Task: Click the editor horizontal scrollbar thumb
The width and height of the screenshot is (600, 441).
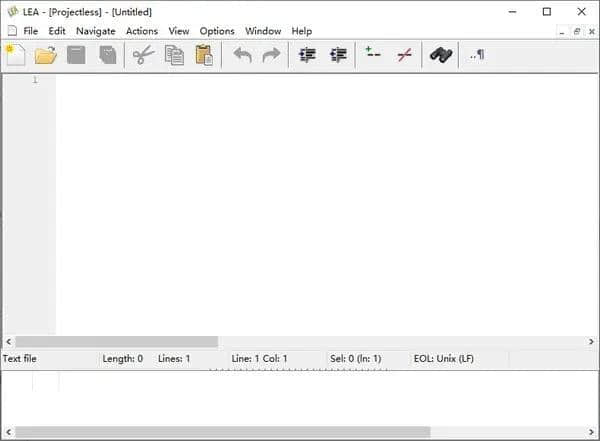Action: (x=117, y=341)
